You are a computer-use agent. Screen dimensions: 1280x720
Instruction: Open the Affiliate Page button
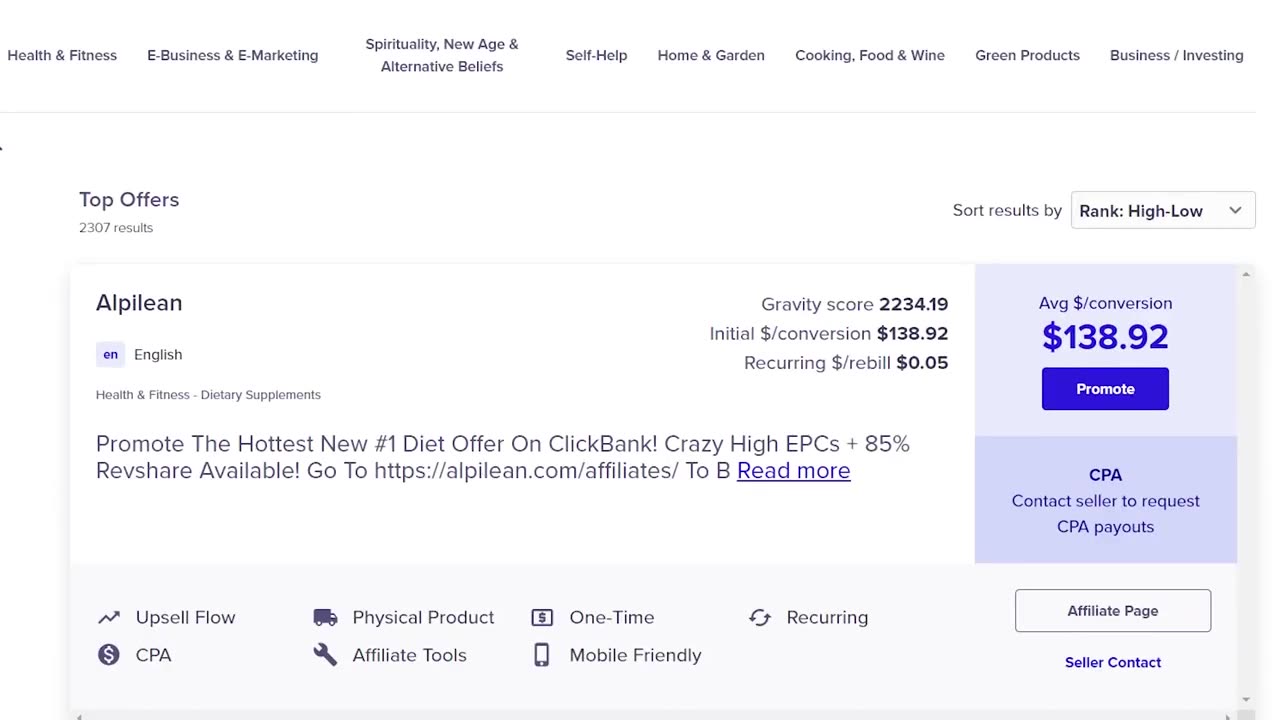[x=1113, y=611]
